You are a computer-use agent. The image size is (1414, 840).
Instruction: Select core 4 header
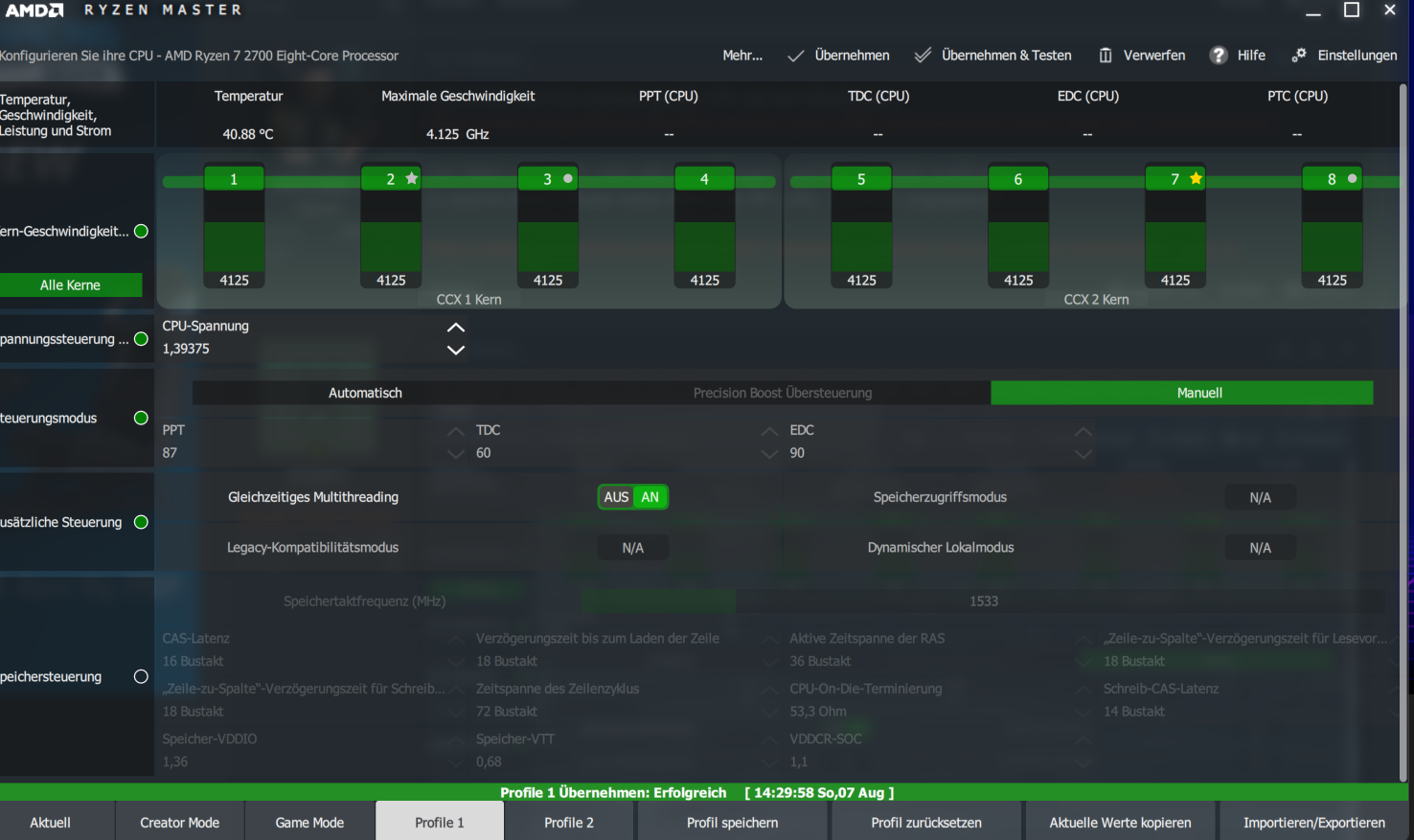tap(704, 179)
